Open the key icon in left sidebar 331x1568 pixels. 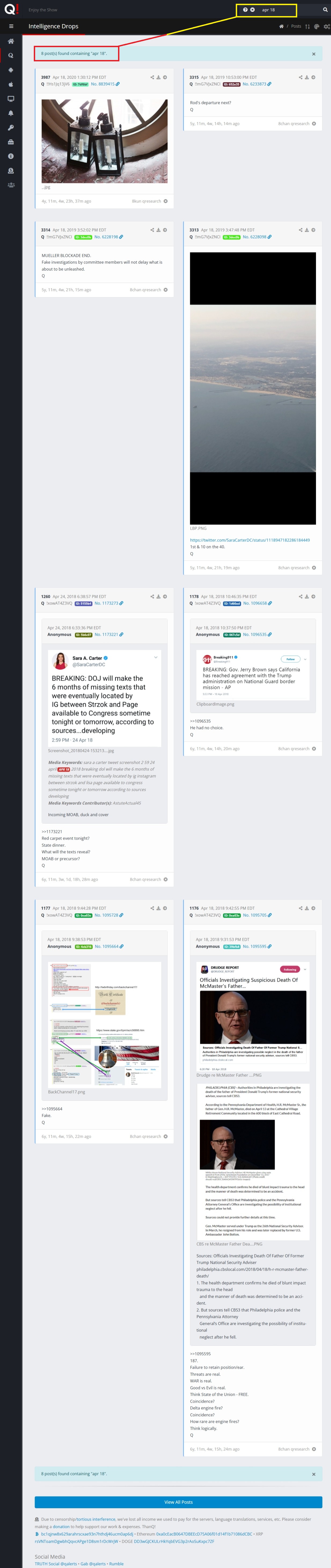[x=11, y=128]
